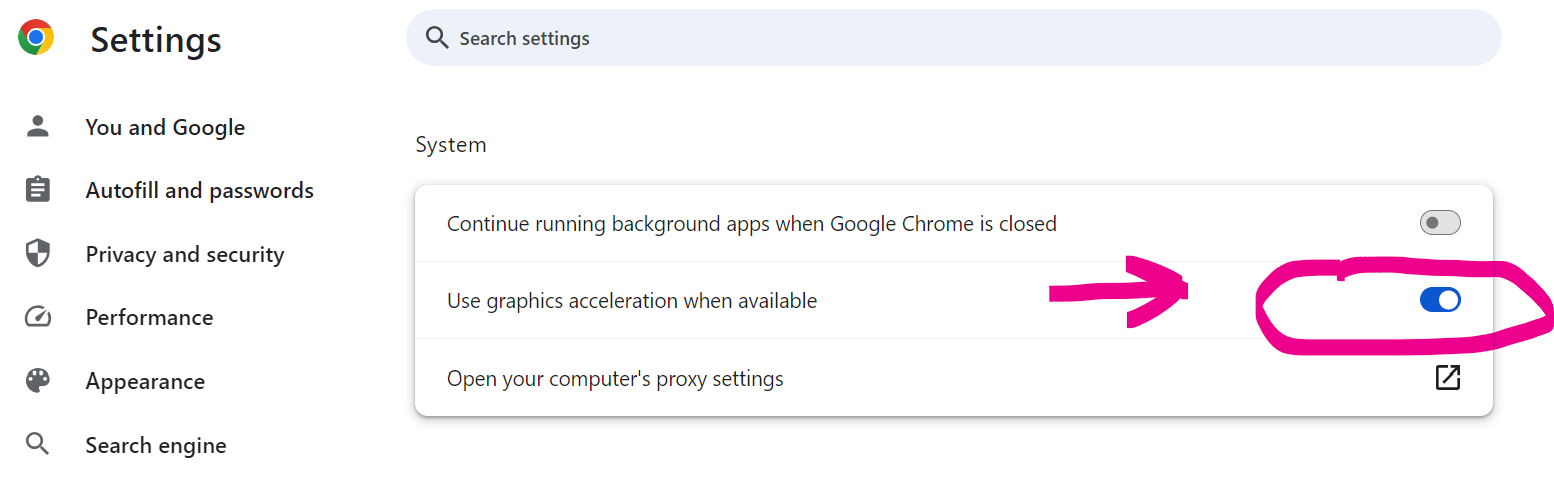Image resolution: width=1554 pixels, height=484 pixels.
Task: Select Privacy and security in sidebar
Action: click(185, 254)
